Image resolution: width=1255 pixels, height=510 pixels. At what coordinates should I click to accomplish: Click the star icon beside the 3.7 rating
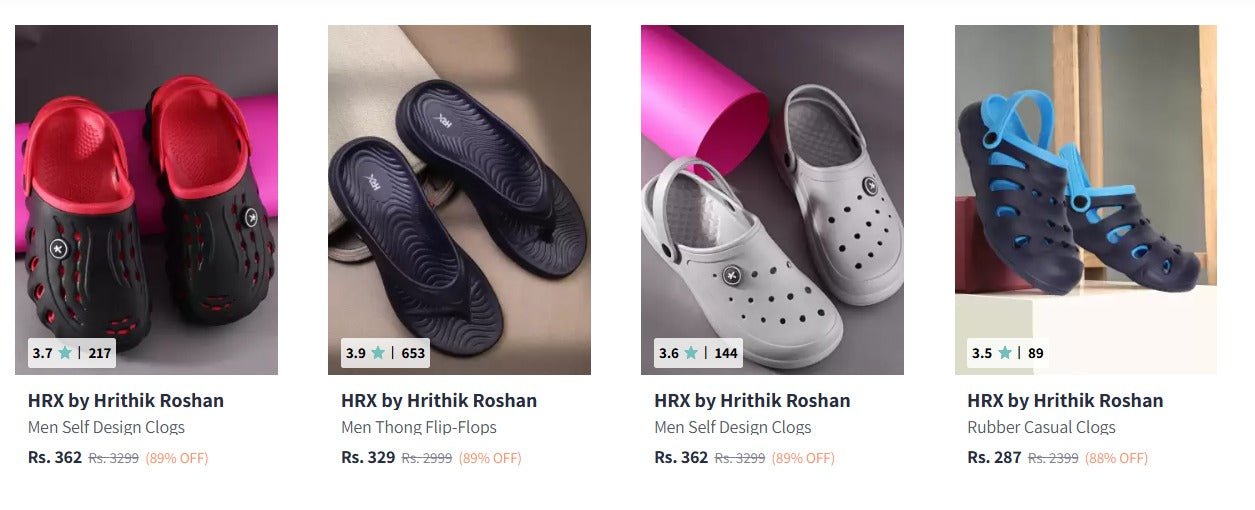click(65, 353)
